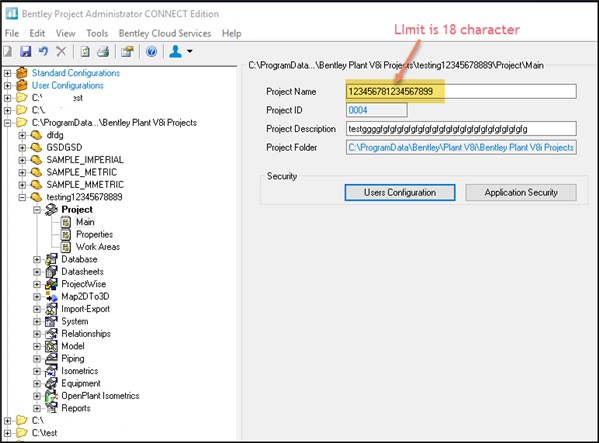Click the Undo arrow toolbar icon
The image size is (599, 443).
coord(44,51)
